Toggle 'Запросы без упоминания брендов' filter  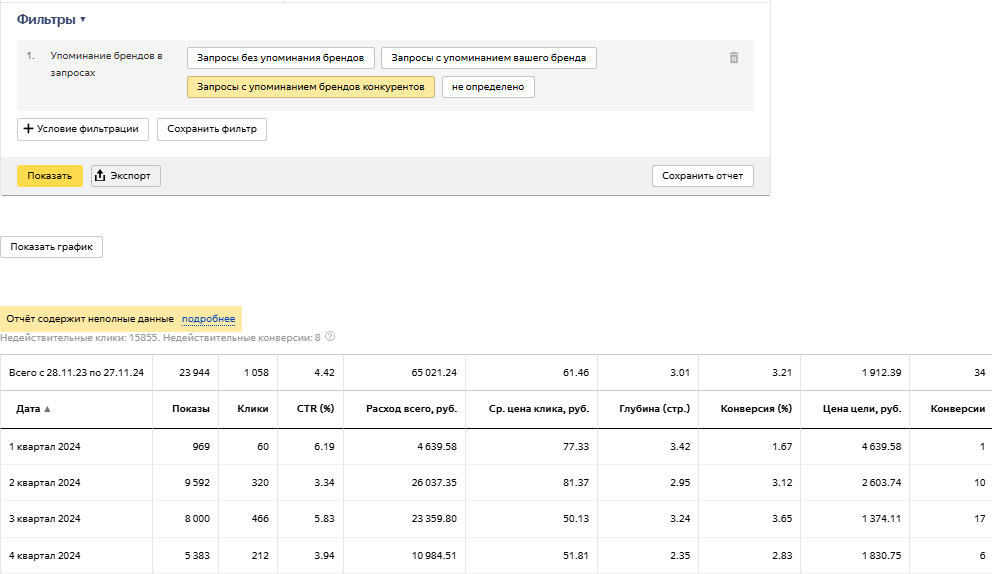click(280, 58)
